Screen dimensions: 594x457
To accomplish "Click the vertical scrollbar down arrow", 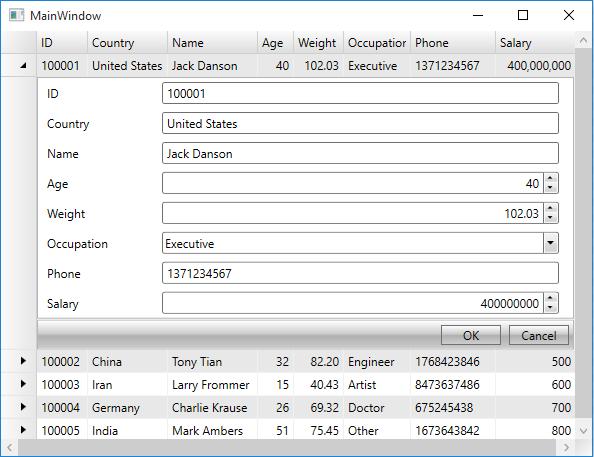I will (x=583, y=431).
